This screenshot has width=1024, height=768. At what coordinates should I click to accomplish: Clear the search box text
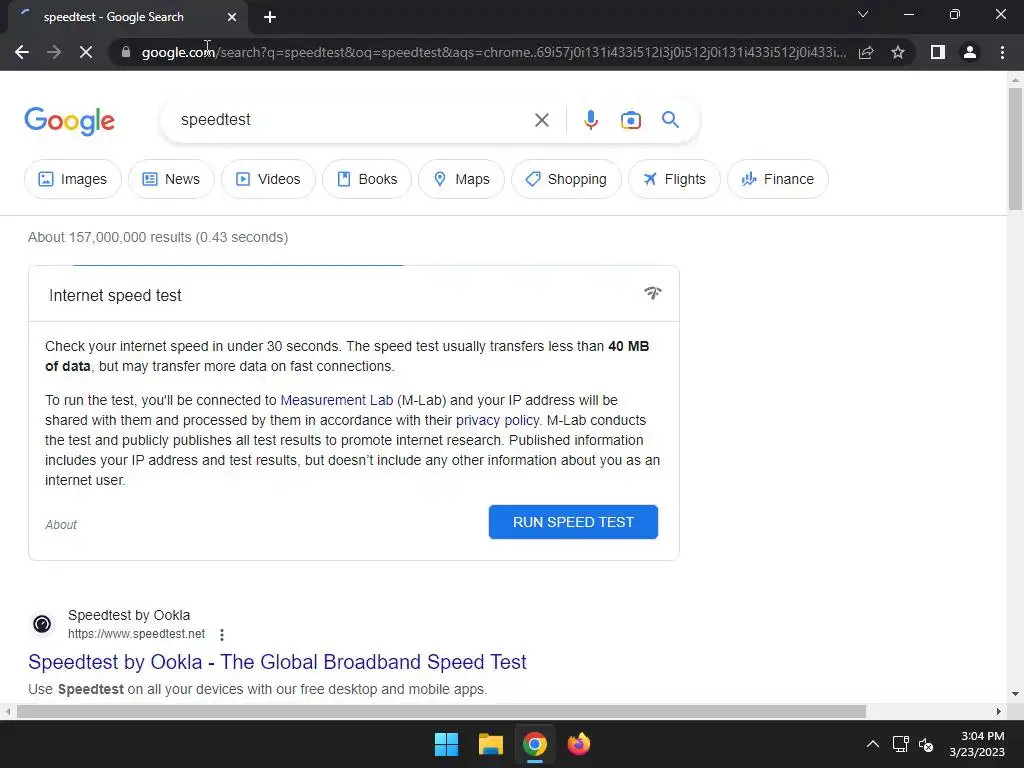click(x=541, y=120)
